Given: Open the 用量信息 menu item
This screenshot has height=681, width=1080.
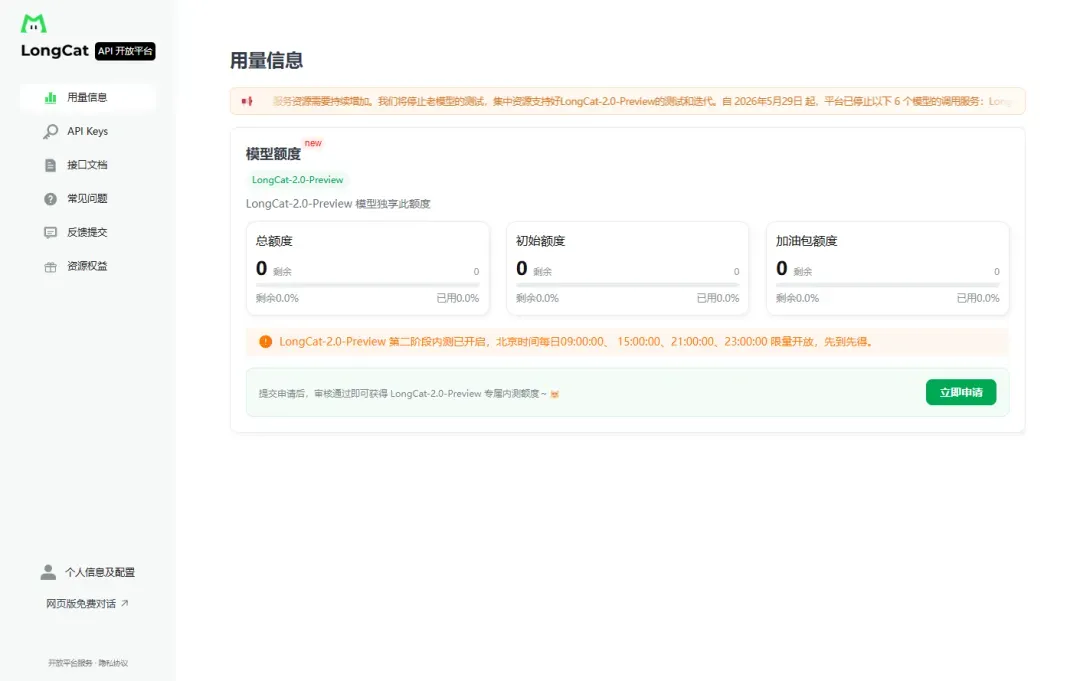Looking at the screenshot, I should 87,98.
